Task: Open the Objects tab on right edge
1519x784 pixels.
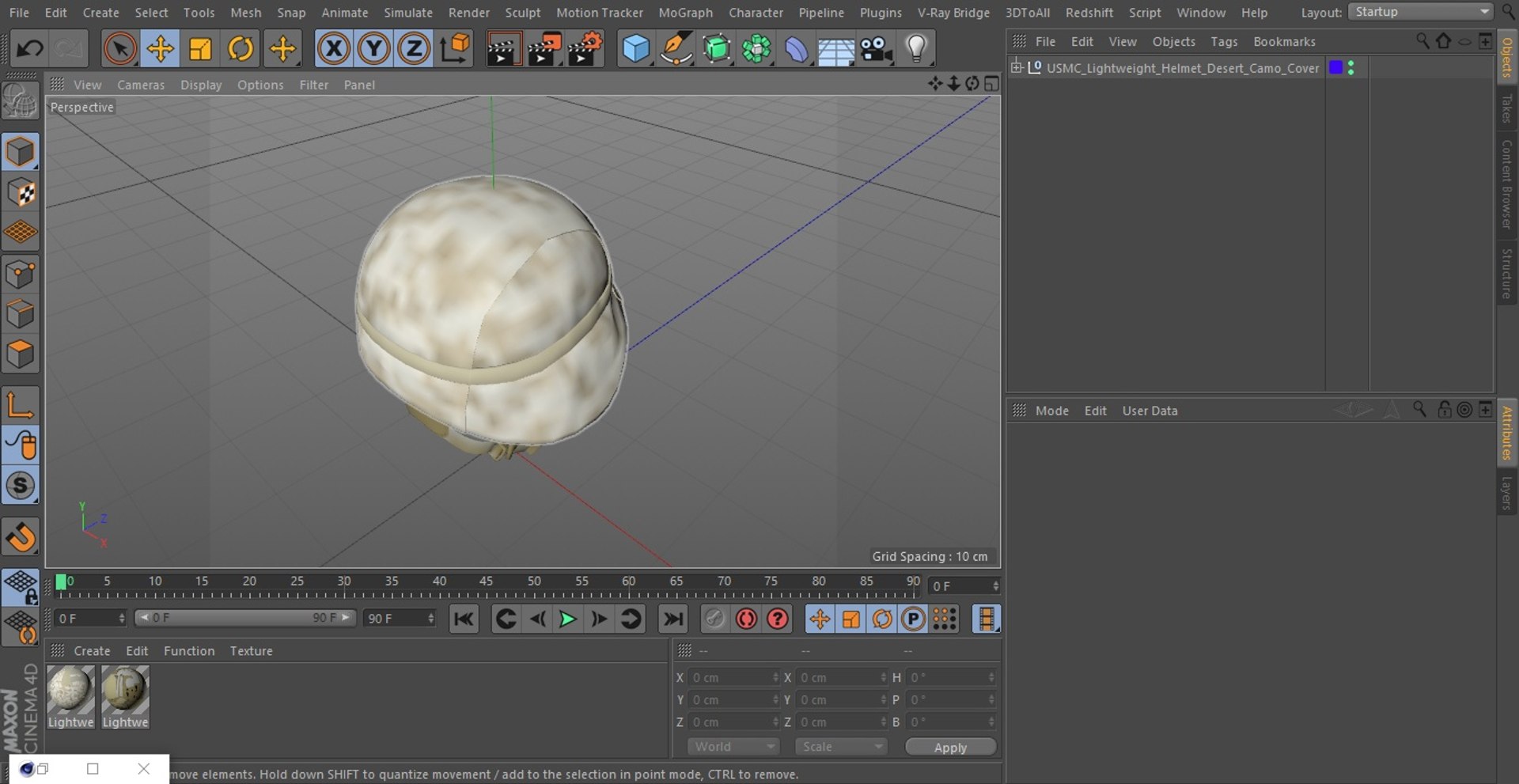Action: (1506, 57)
